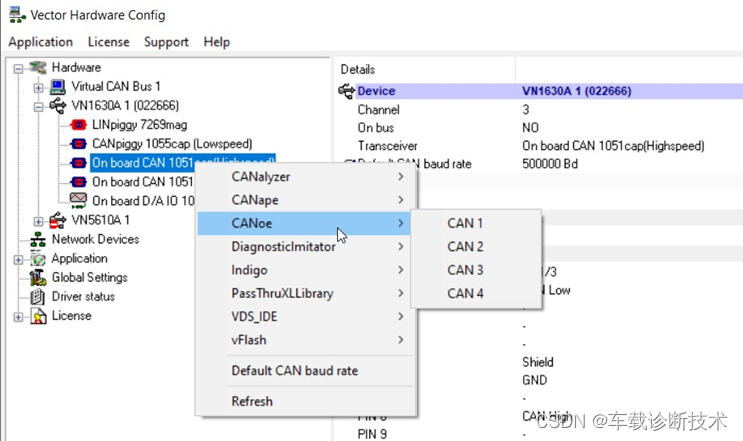Click the Channel row label
Image resolution: width=743 pixels, height=441 pixels.
click(x=378, y=110)
